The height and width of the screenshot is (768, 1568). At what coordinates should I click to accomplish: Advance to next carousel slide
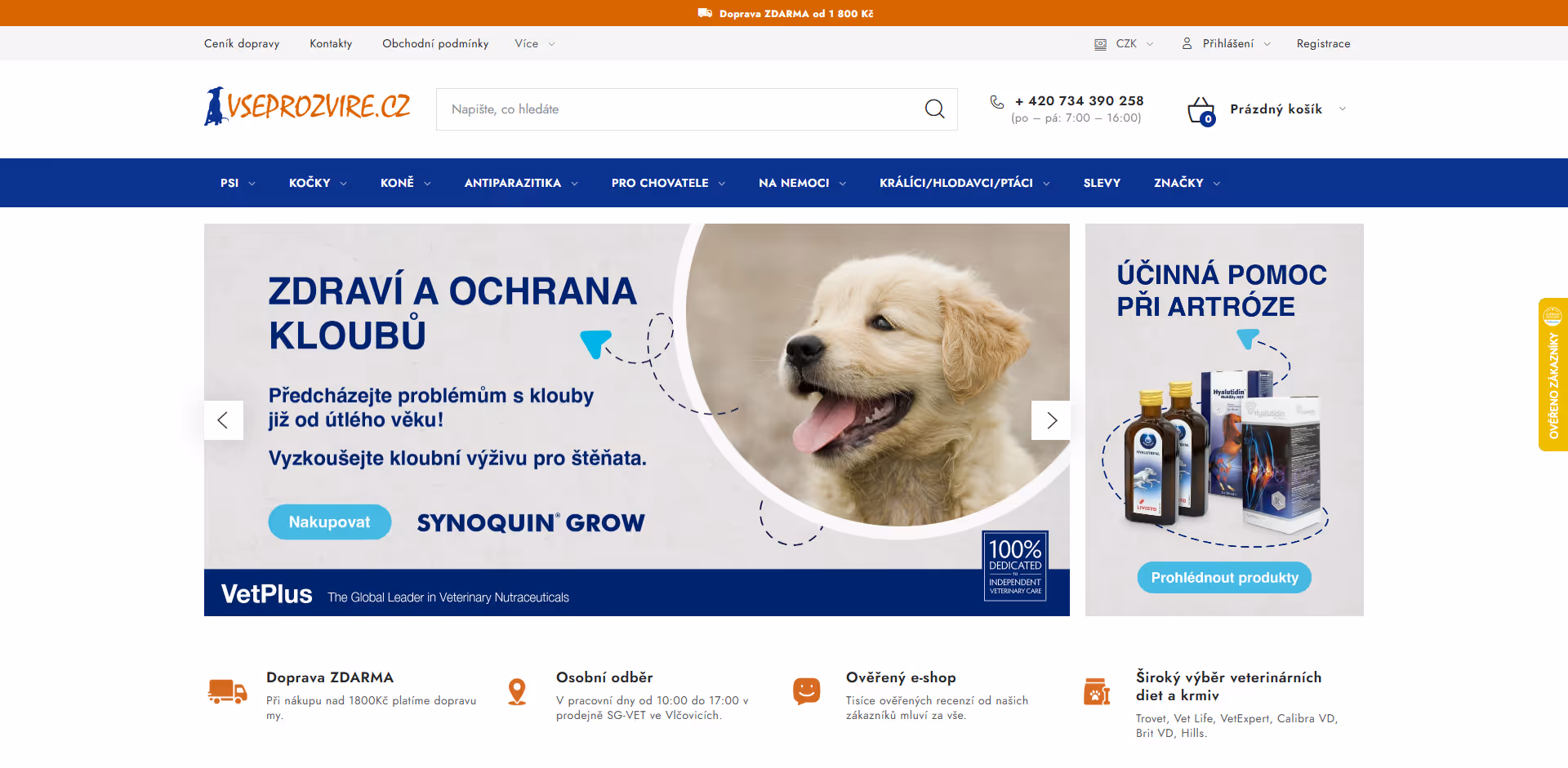(x=1051, y=420)
